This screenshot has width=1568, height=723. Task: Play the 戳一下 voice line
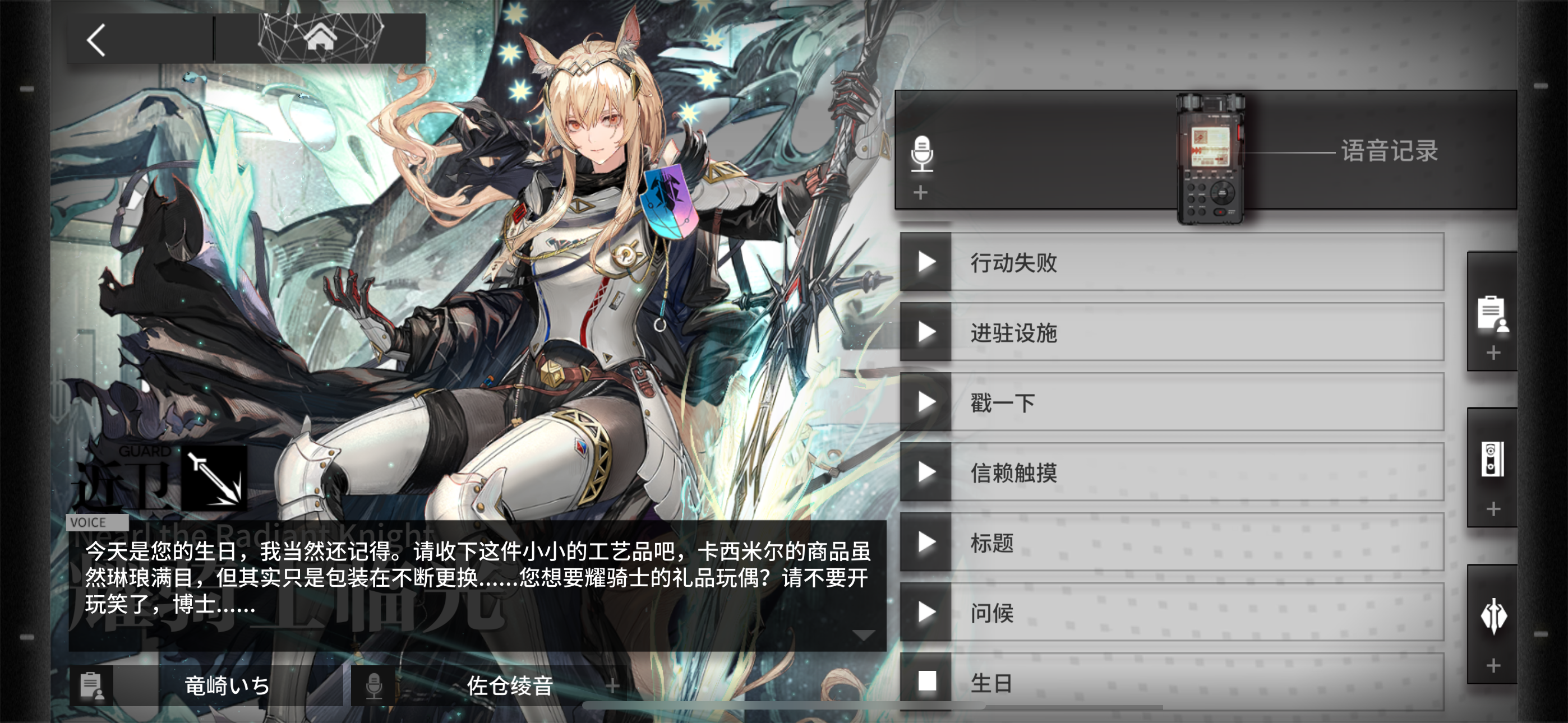pos(926,402)
